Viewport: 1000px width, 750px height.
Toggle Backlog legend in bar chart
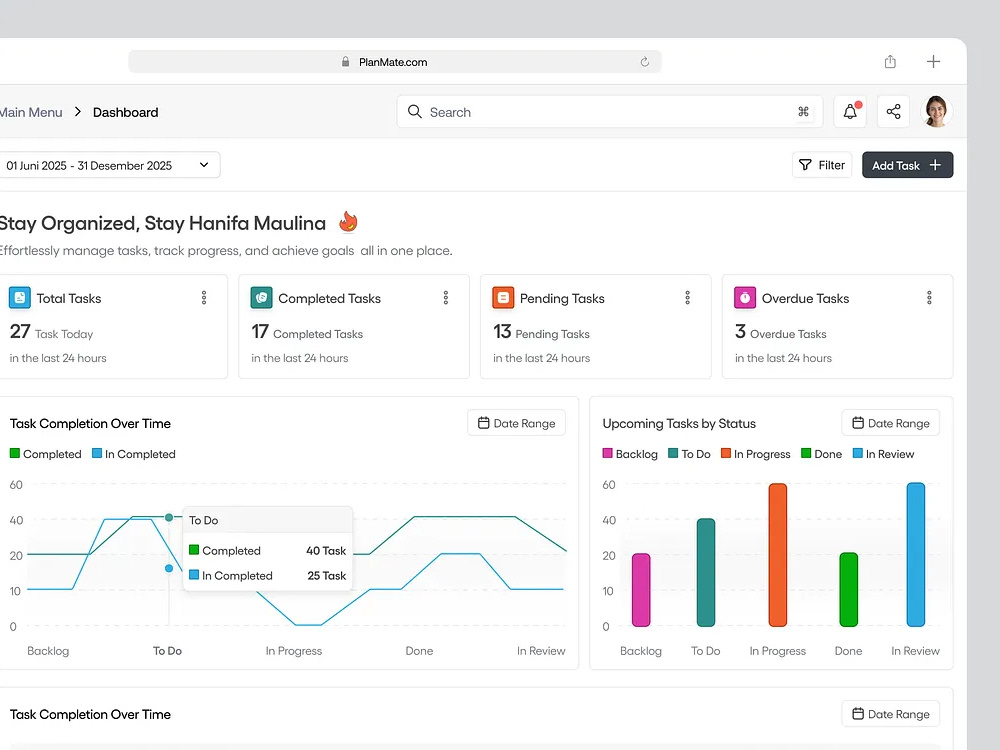[630, 454]
